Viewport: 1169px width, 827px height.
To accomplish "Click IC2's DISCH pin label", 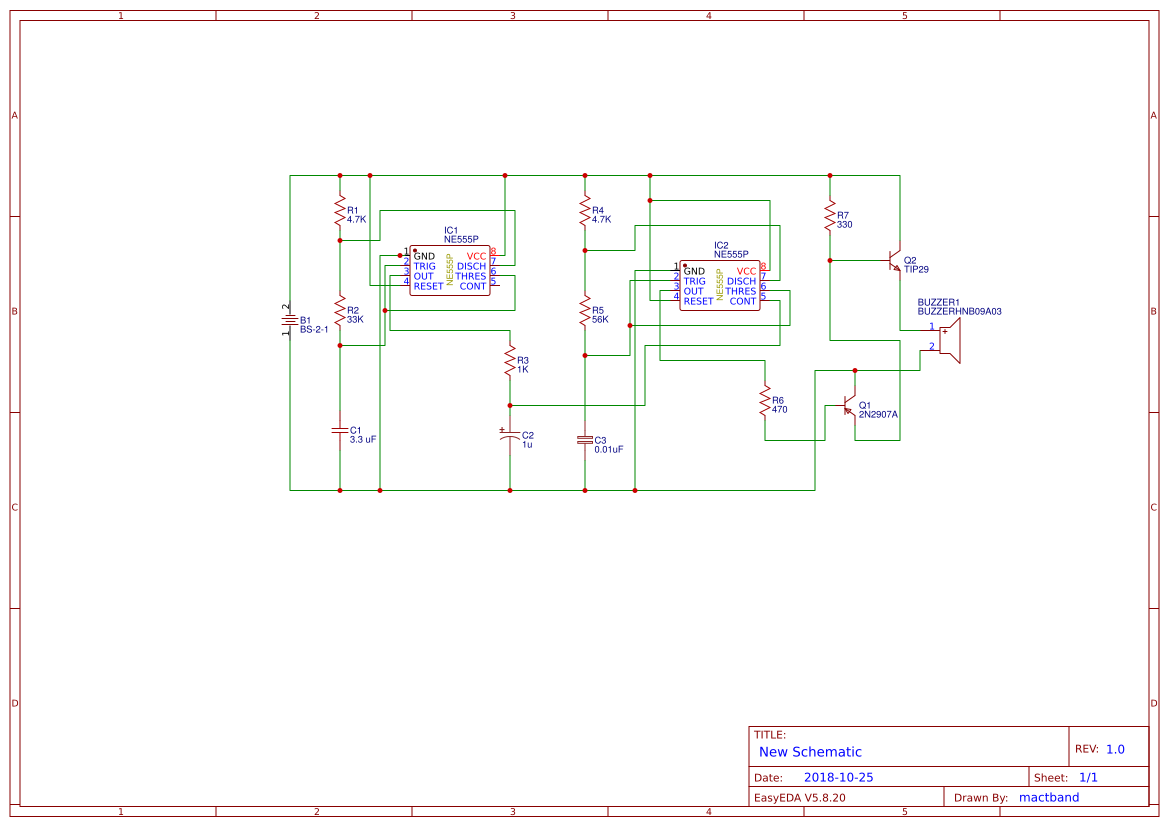I will pyautogui.click(x=741, y=281).
